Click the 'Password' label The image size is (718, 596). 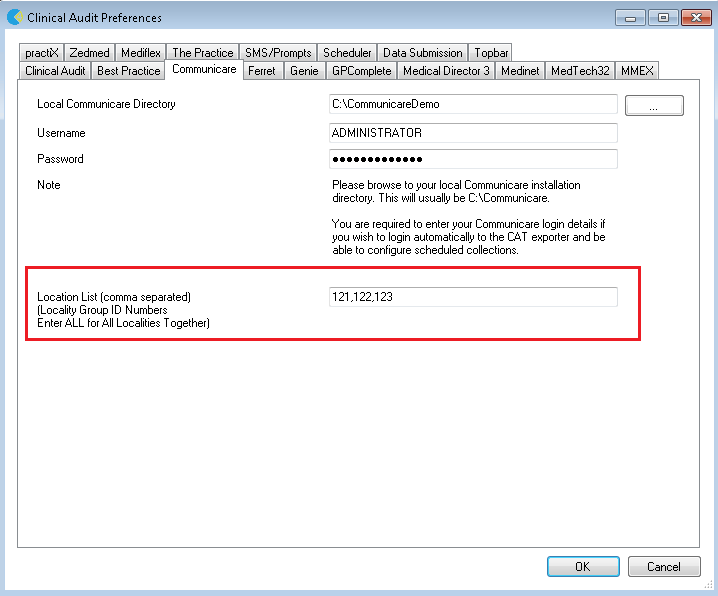(60, 159)
